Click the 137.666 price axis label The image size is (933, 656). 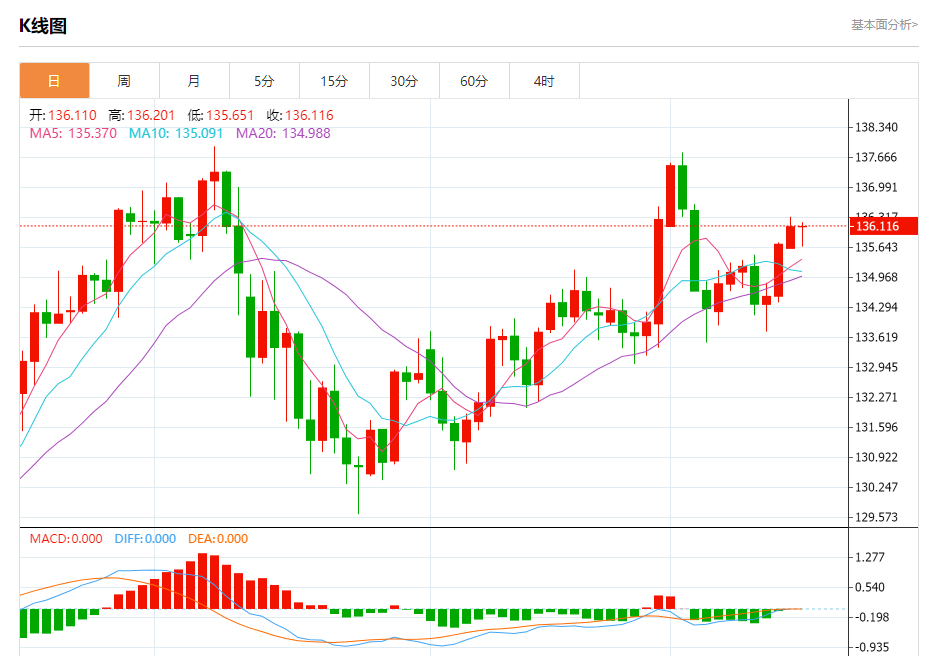coord(876,157)
